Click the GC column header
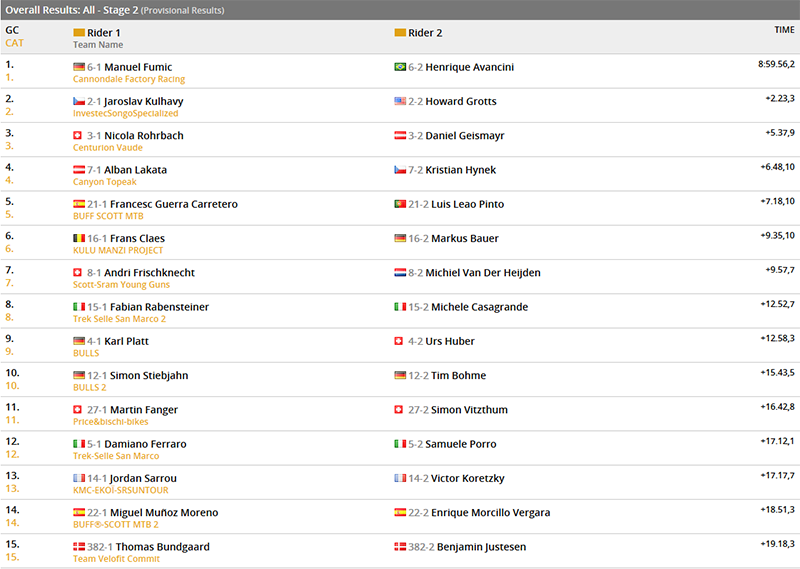Viewport: 800px width, 569px height. pyautogui.click(x=12, y=30)
